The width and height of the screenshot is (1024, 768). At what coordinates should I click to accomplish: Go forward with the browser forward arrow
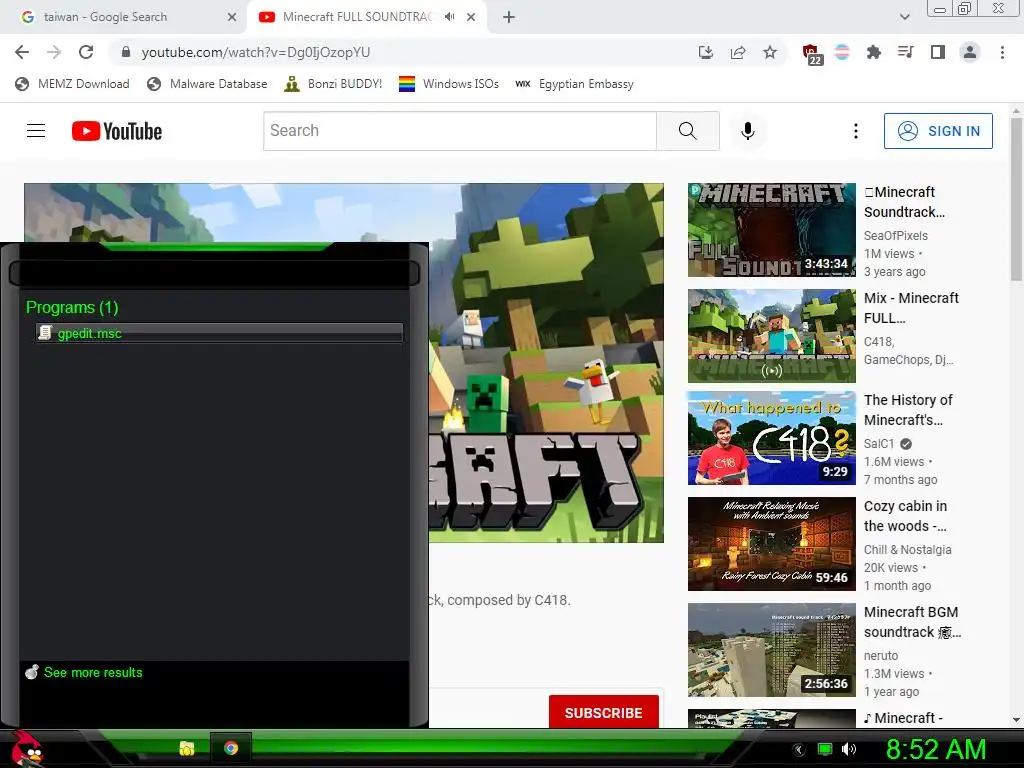coord(54,52)
